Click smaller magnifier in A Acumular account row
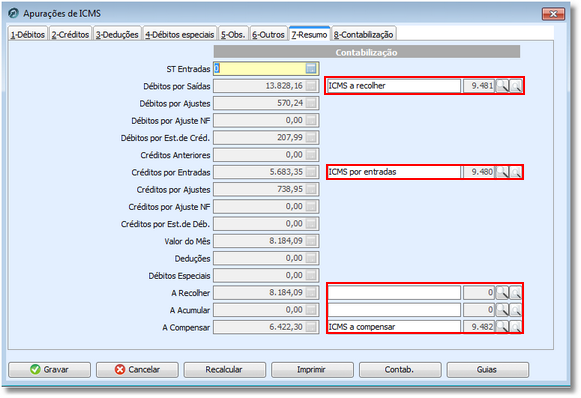This screenshot has height=398, width=581. pos(516,310)
